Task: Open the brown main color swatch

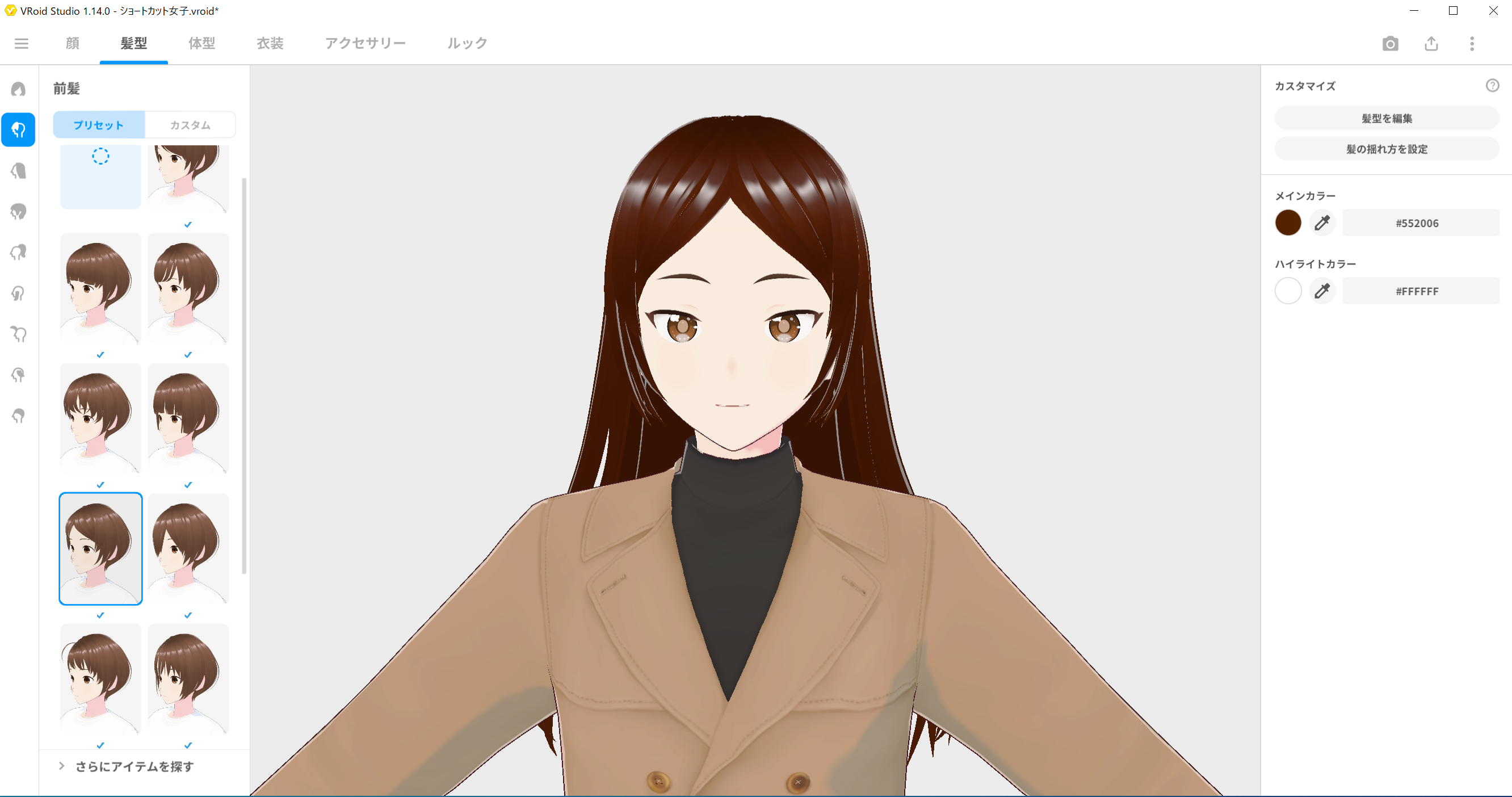Action: click(1288, 223)
